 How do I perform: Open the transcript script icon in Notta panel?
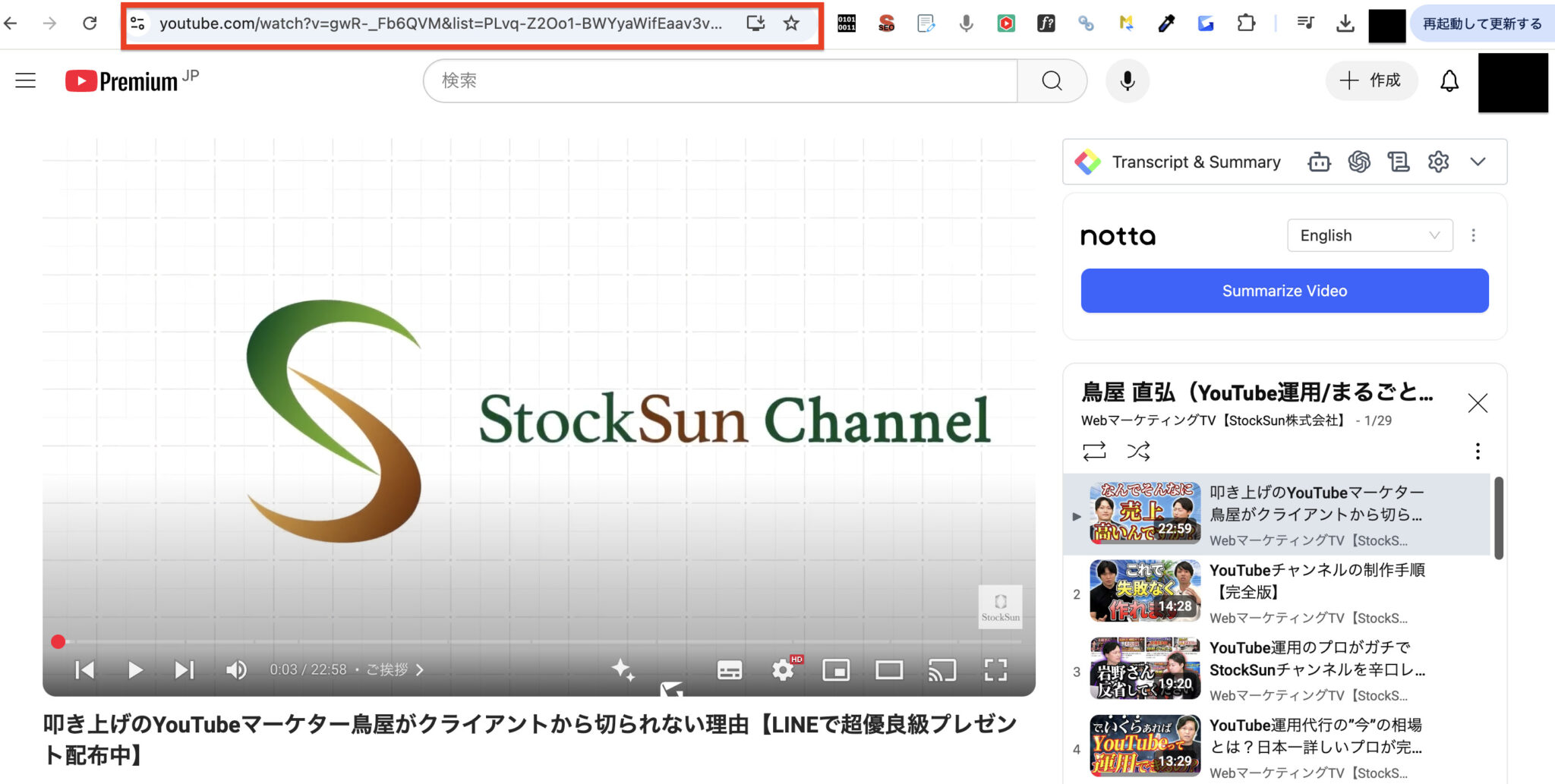point(1399,162)
